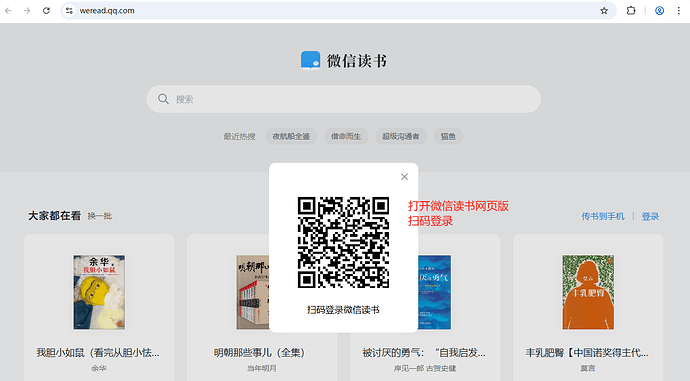690x381 pixels.
Task: Focus the 搜索 search input field
Action: tap(343, 99)
